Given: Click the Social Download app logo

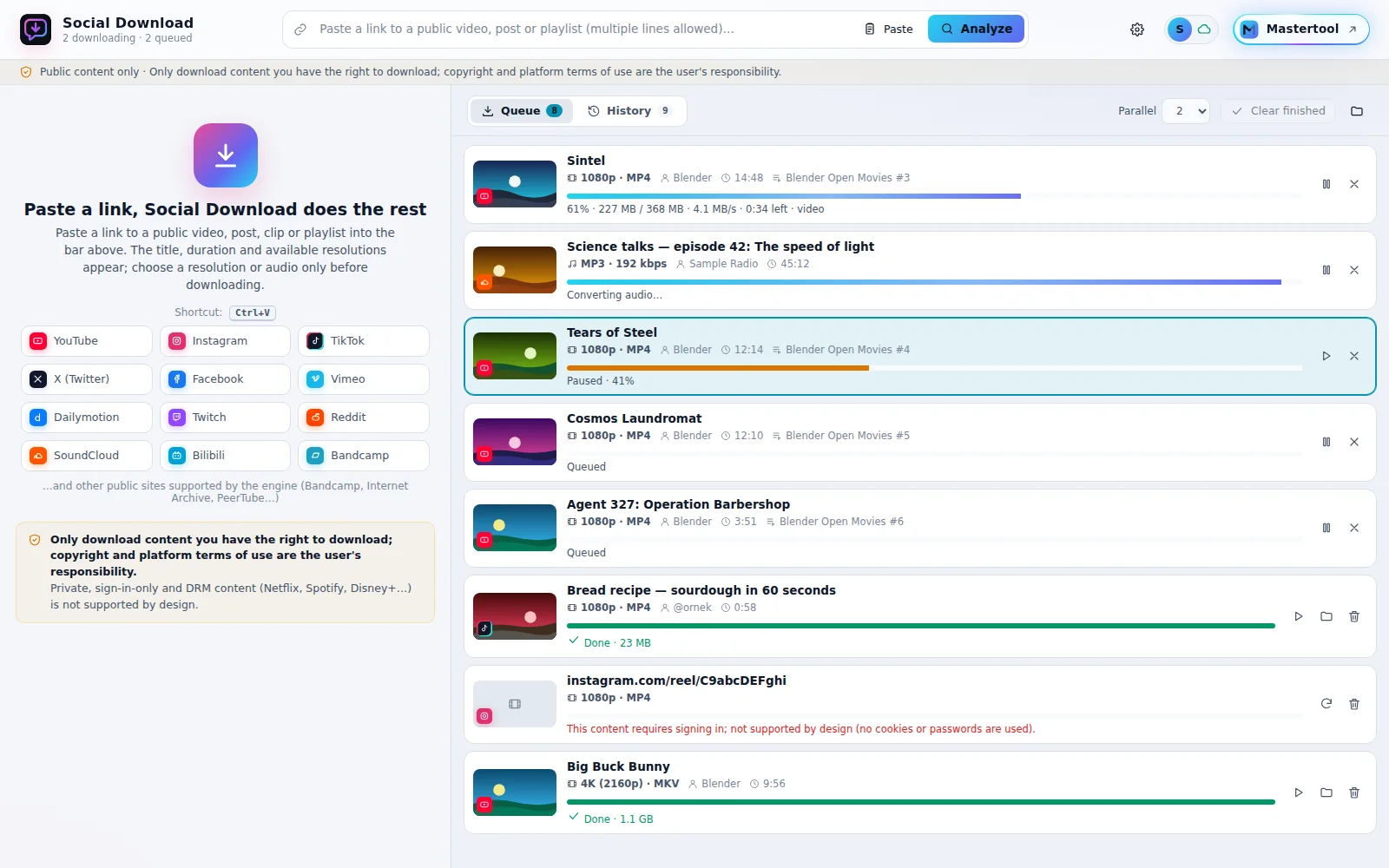Looking at the screenshot, I should pos(36,30).
